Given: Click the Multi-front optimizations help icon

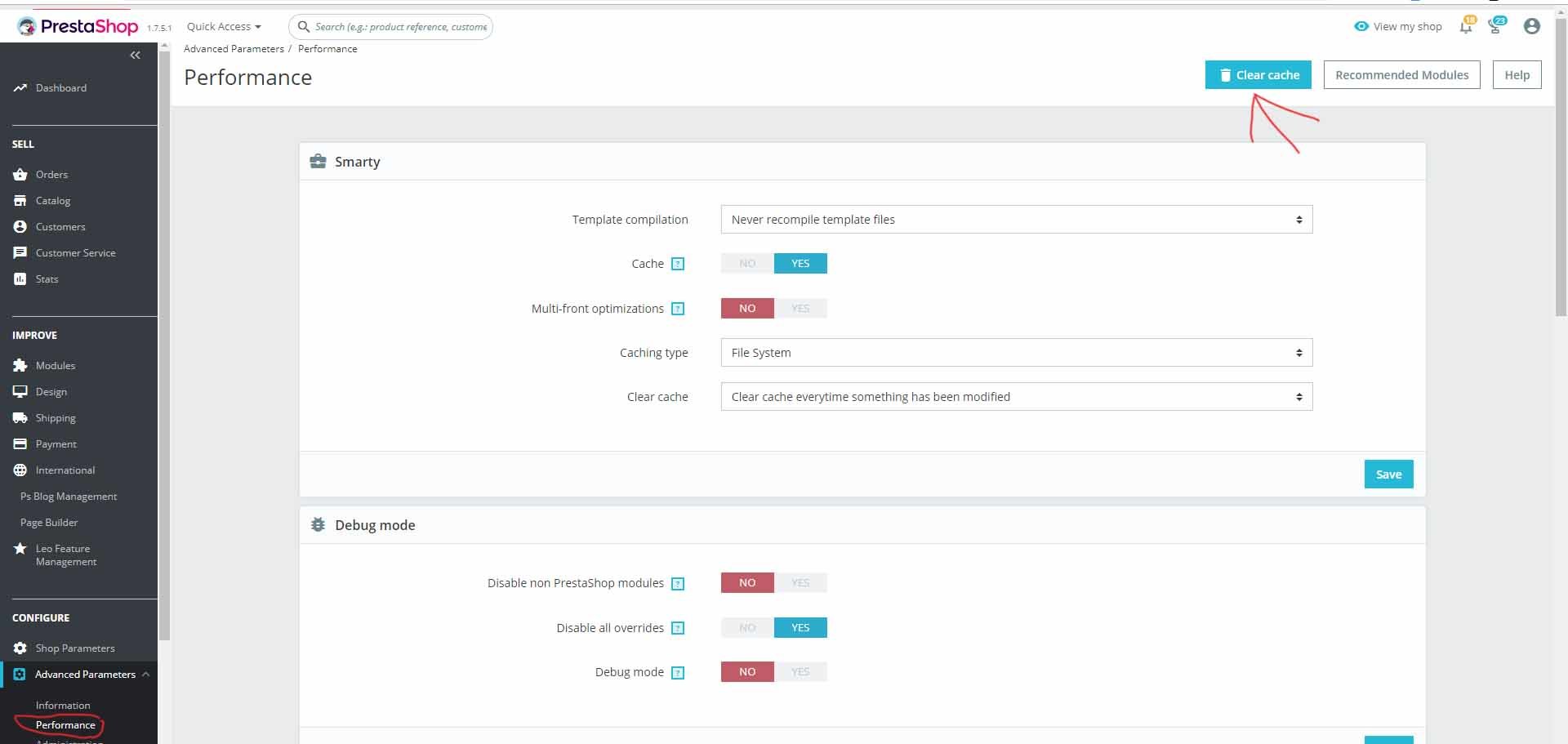Looking at the screenshot, I should point(678,309).
